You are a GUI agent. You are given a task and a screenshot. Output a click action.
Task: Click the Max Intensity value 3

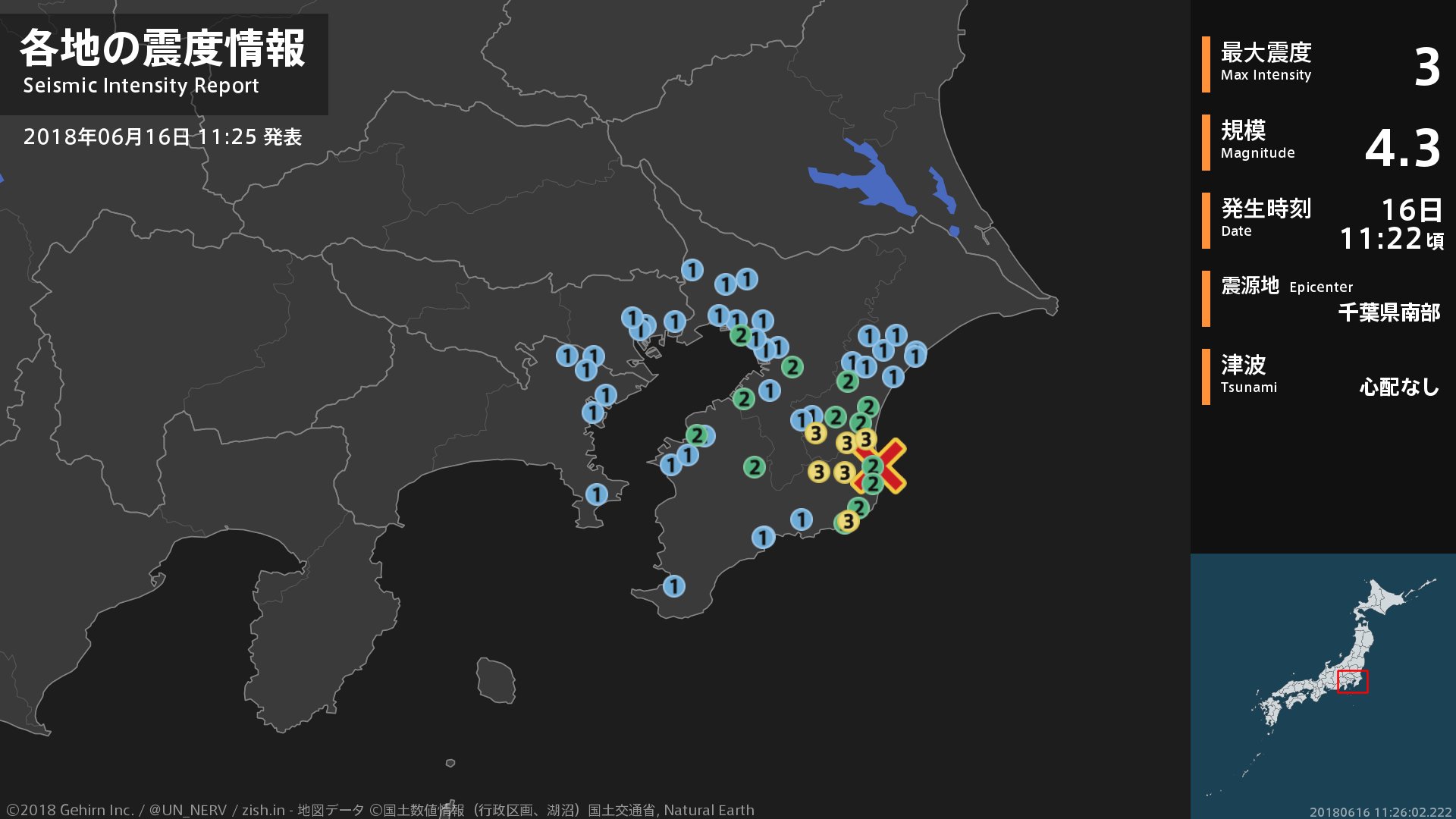pos(1426,67)
